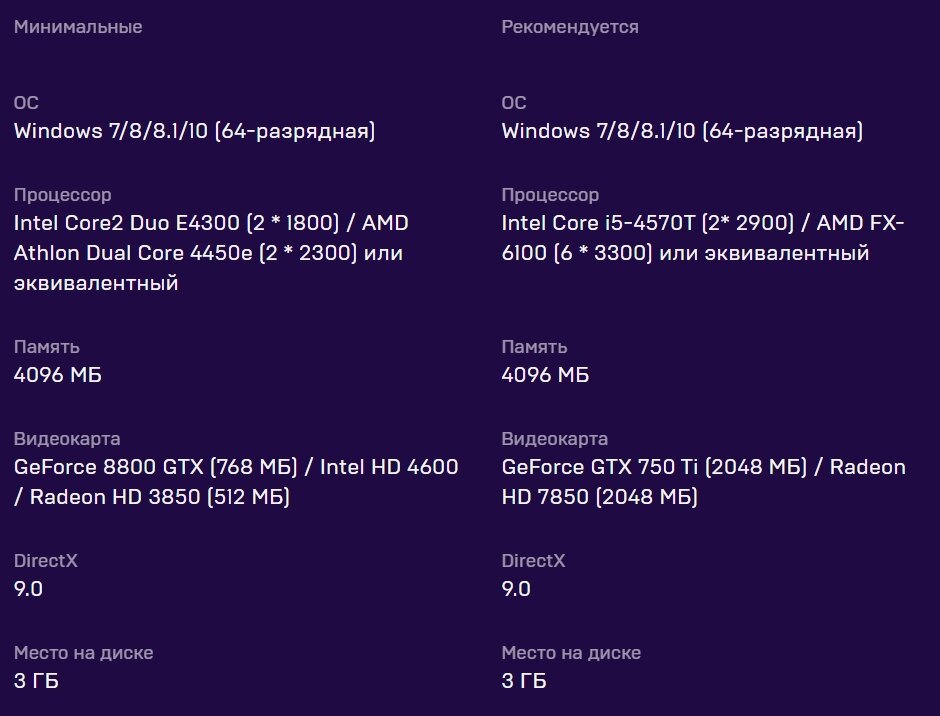This screenshot has height=716, width=940.
Task: Click the Windows version text under recommended requirements
Action: point(682,131)
